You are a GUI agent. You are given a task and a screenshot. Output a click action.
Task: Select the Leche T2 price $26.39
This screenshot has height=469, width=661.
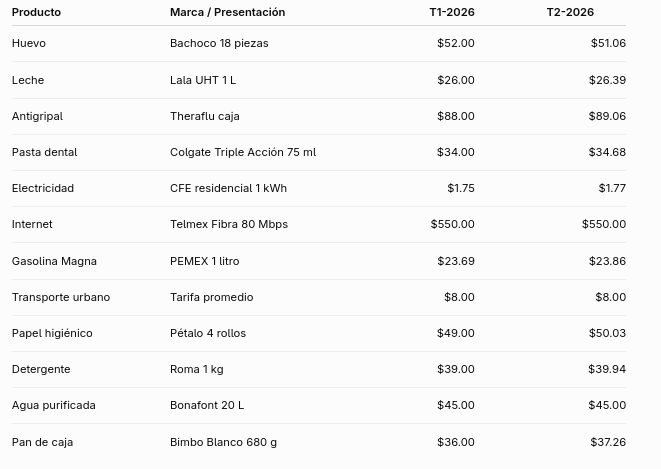tap(607, 80)
